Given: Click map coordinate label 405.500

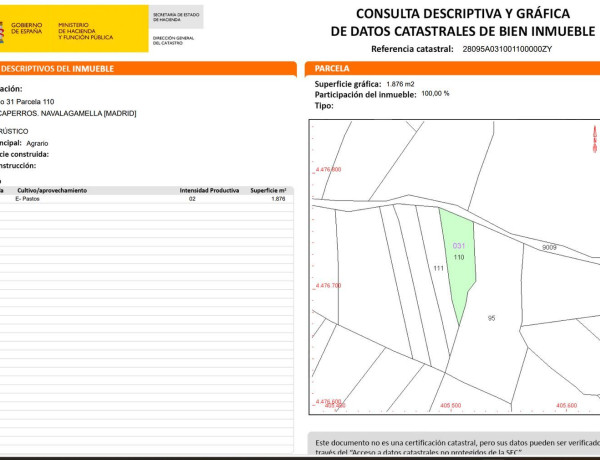Looking at the screenshot, I should coord(450,405).
